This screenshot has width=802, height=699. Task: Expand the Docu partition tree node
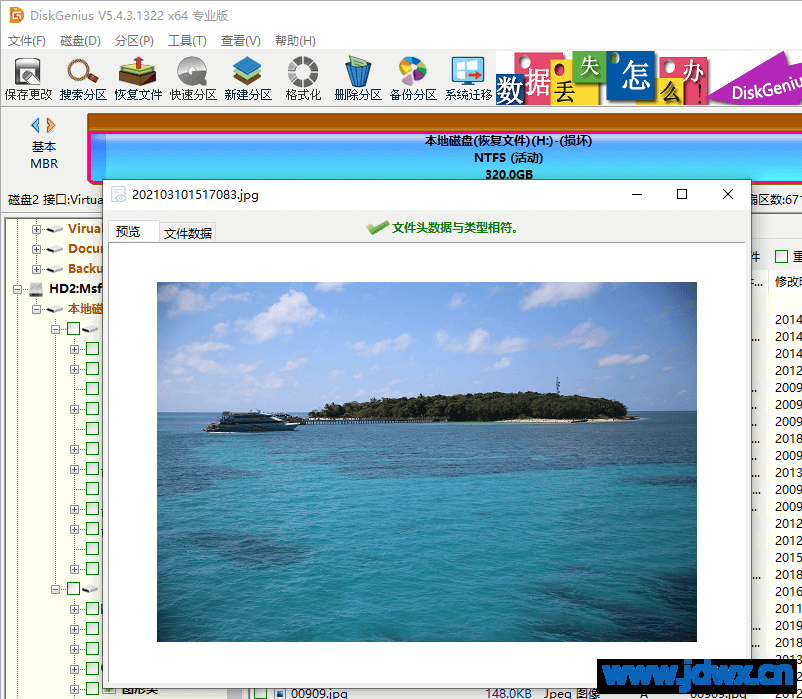pos(36,249)
